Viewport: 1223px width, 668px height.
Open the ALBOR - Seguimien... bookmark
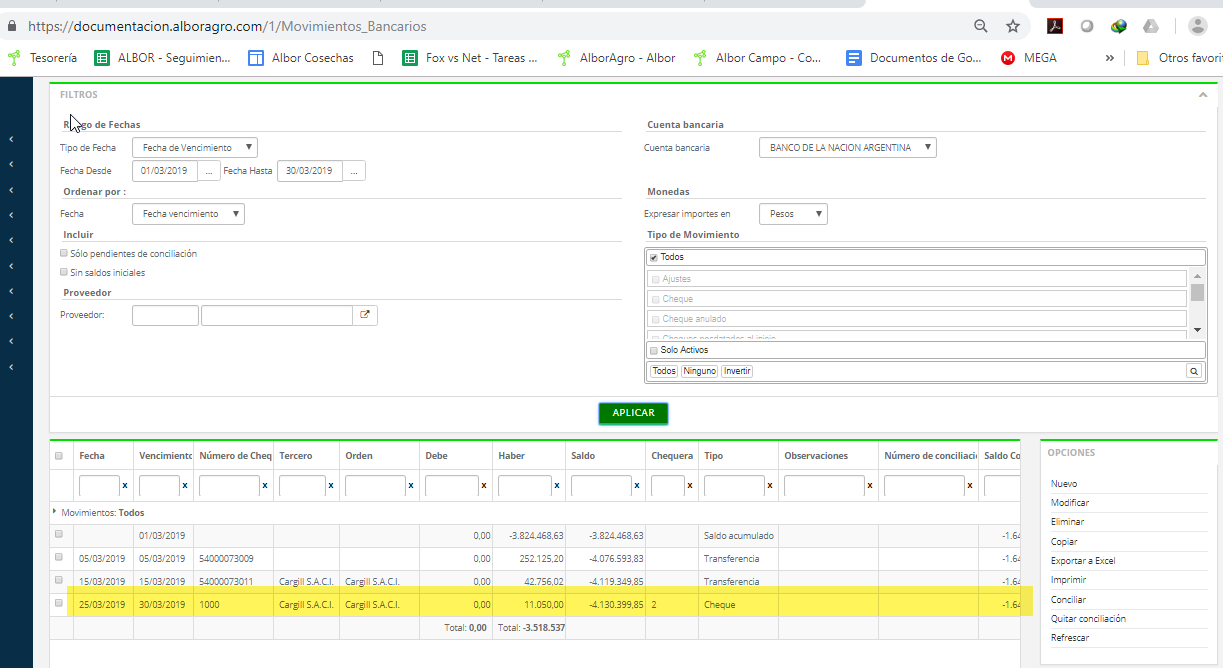(x=162, y=58)
